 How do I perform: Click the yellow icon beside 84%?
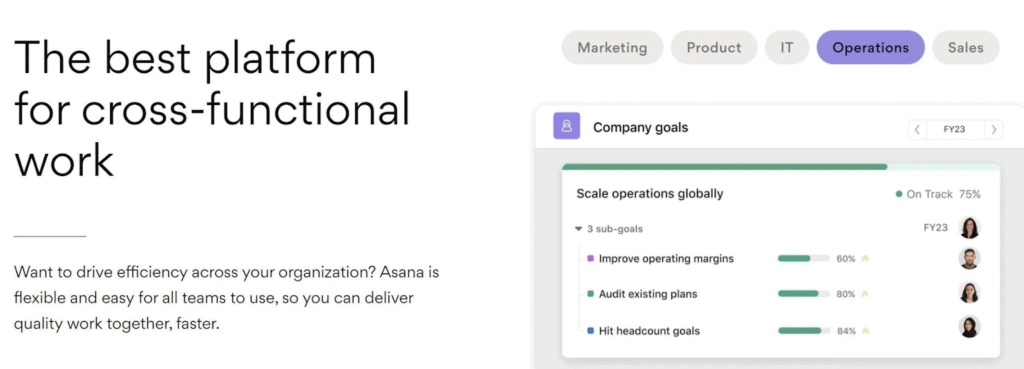[865, 331]
